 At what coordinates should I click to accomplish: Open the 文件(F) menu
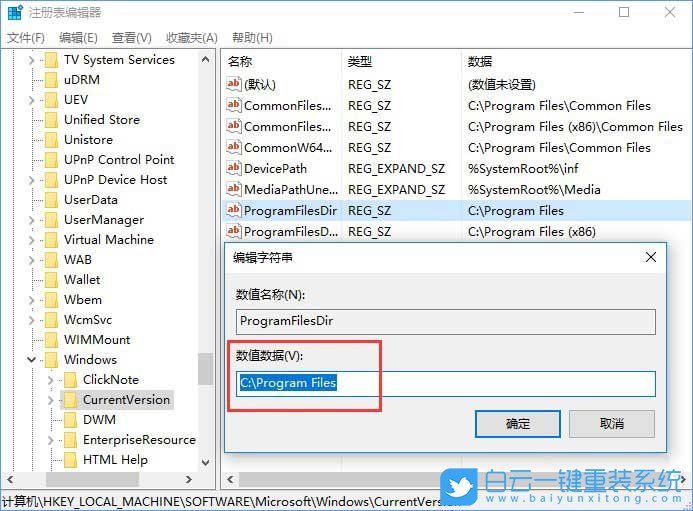(x=26, y=38)
